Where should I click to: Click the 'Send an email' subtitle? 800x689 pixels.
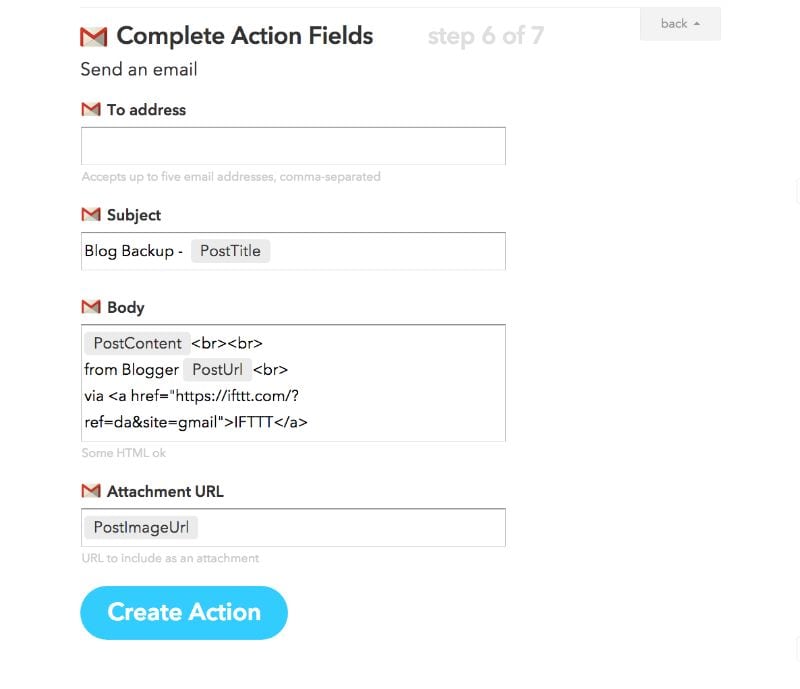(139, 69)
